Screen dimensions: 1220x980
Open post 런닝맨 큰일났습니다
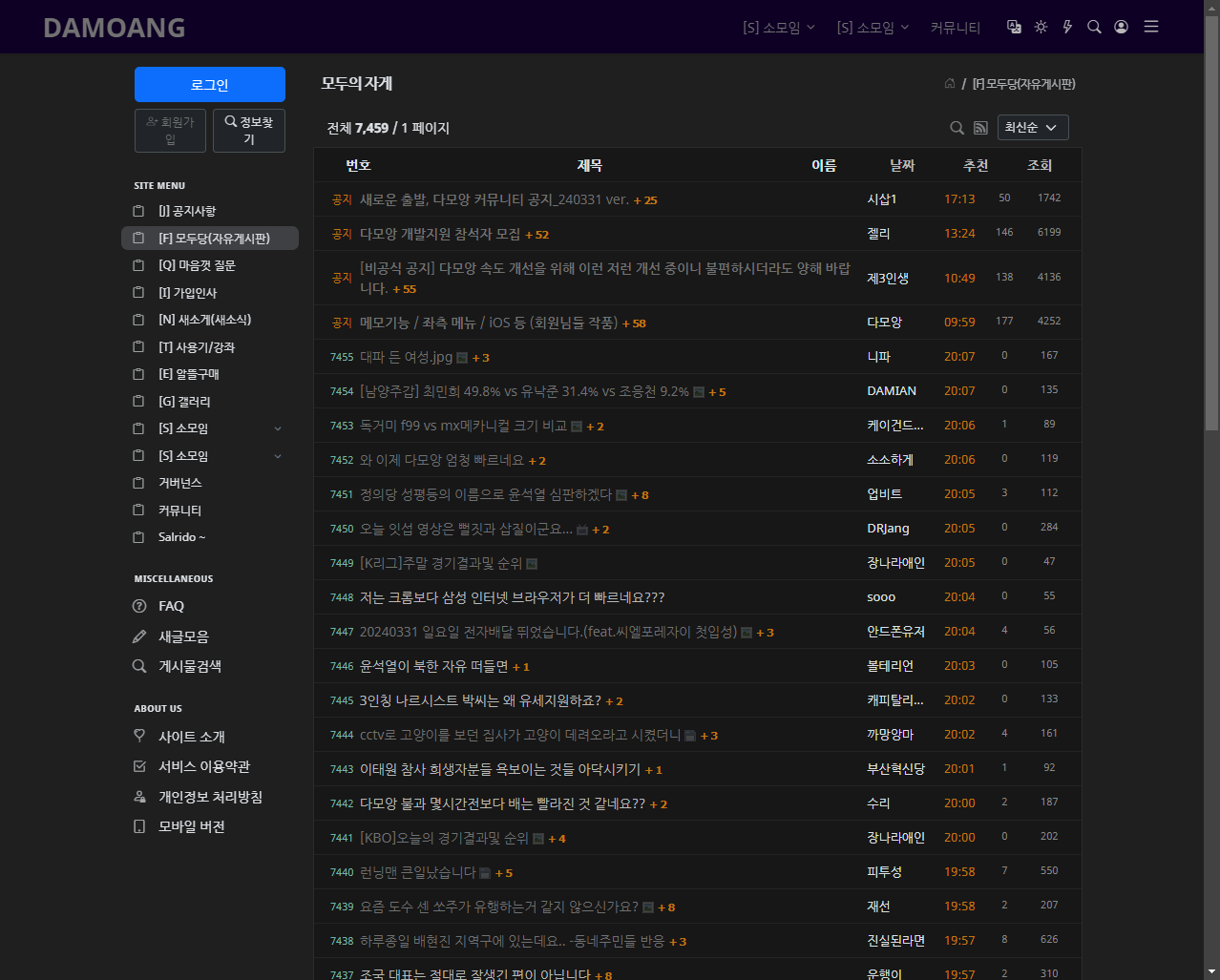tap(417, 872)
